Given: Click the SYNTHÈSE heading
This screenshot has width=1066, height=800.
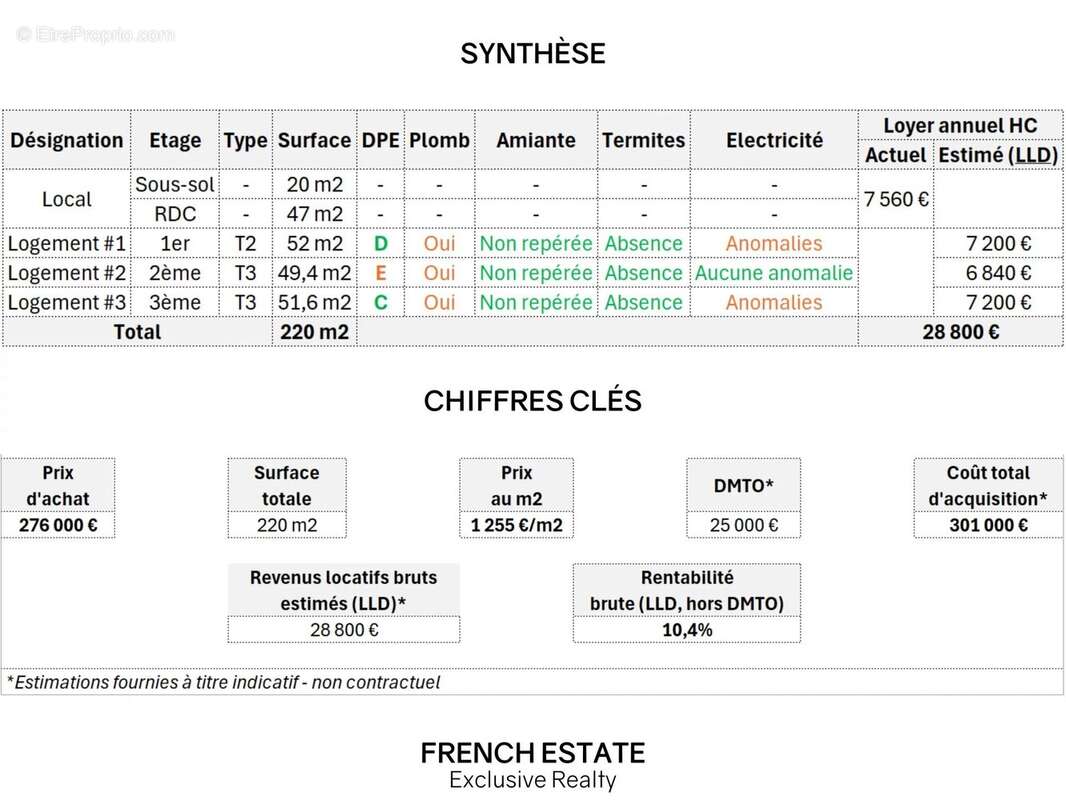Looking at the screenshot, I should 532,53.
